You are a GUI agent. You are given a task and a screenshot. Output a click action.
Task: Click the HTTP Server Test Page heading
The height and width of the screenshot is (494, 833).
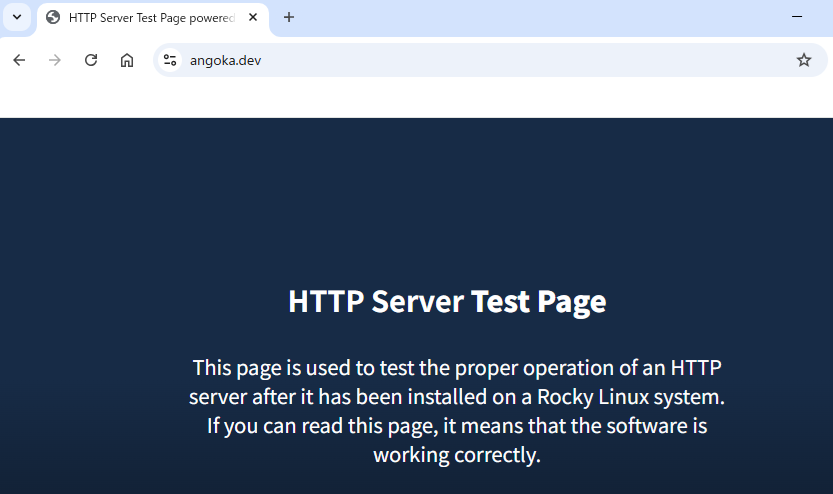tap(447, 301)
